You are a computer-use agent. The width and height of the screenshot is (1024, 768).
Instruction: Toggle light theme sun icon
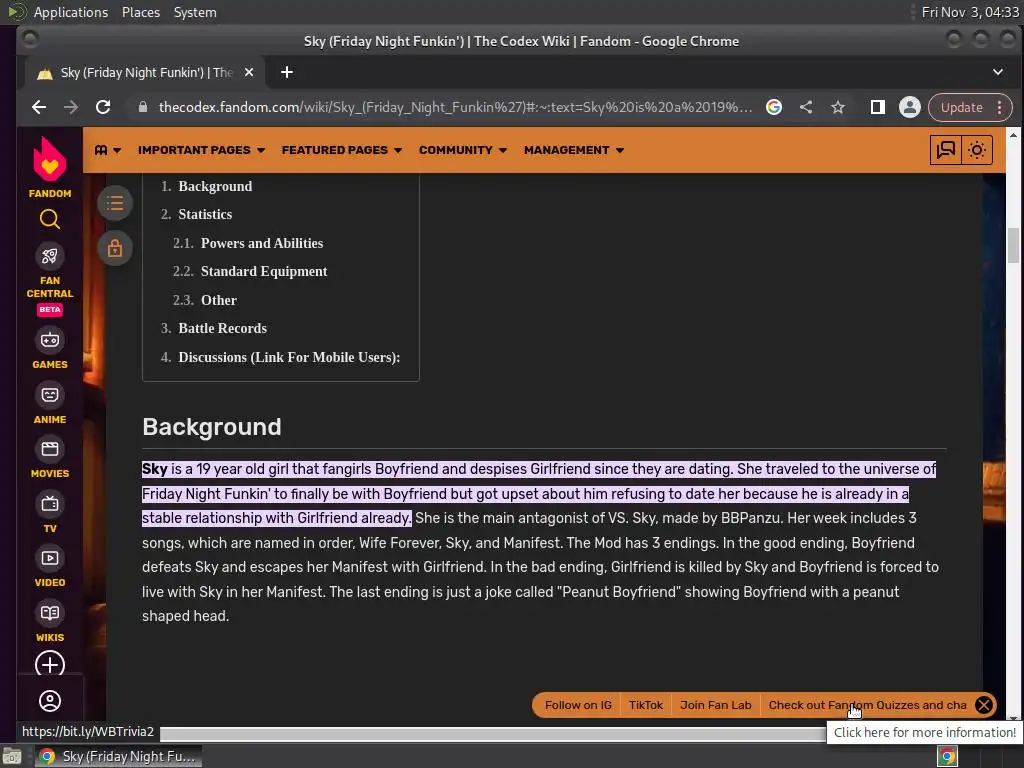coord(977,150)
